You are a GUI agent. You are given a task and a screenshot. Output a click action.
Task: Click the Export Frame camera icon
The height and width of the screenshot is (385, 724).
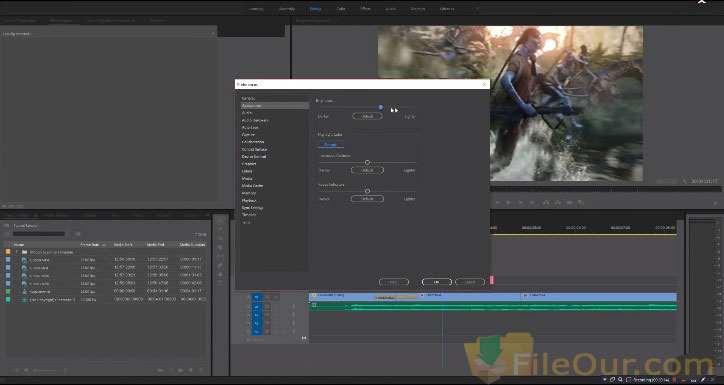point(569,203)
